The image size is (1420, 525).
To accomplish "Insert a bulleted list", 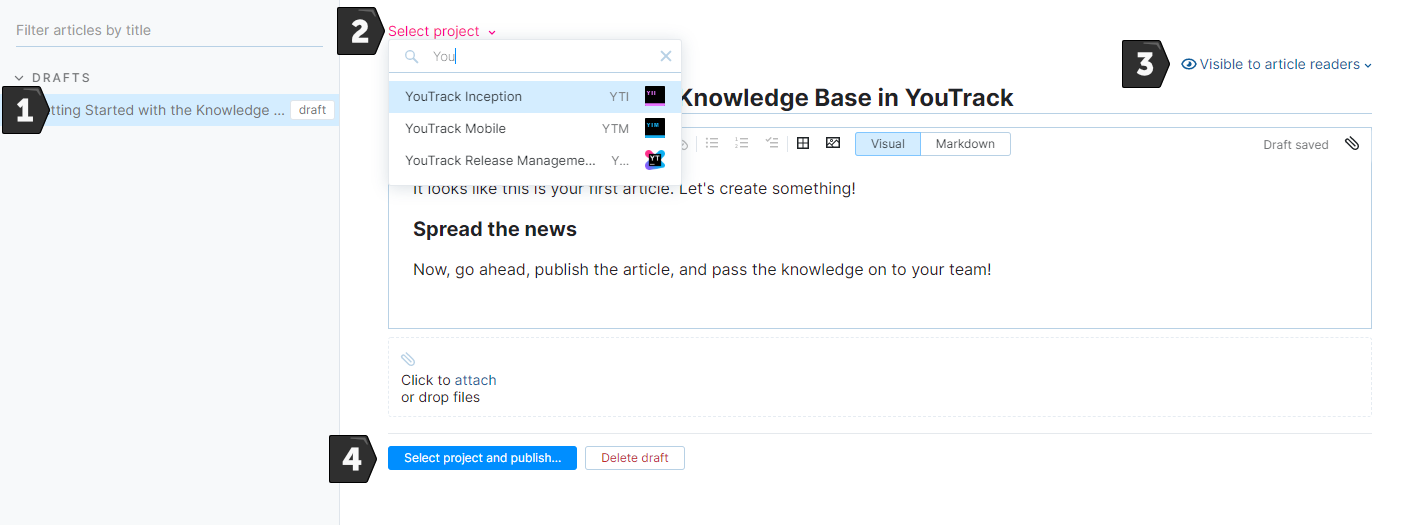I will [x=712, y=143].
